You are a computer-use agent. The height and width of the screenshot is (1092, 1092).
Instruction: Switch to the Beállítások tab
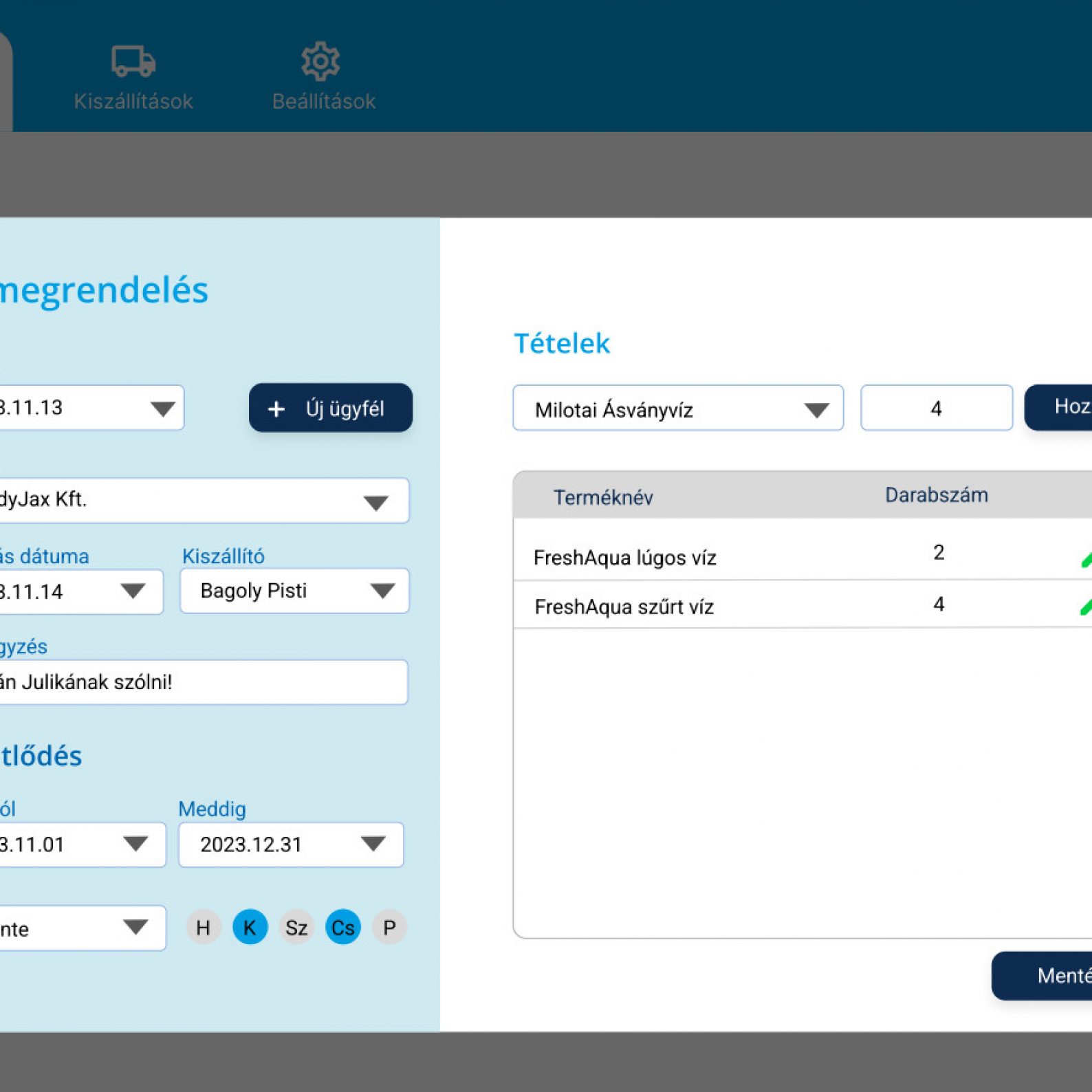click(323, 101)
